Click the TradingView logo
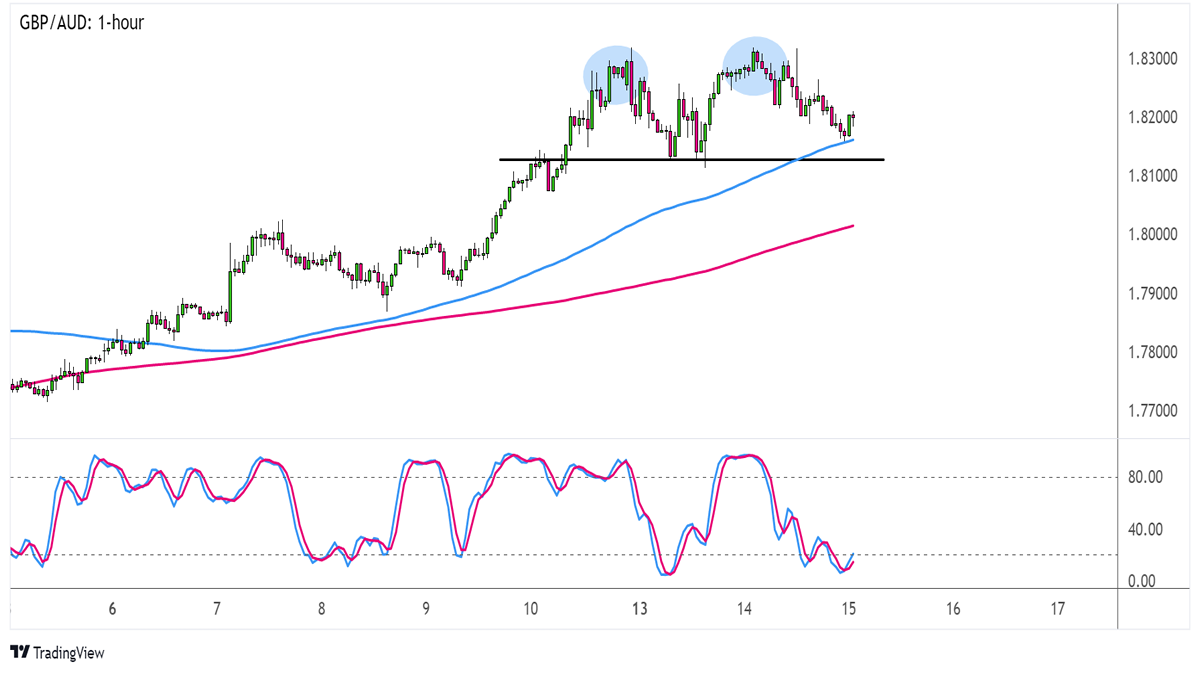Viewport: 1200px width, 675px height. click(x=57, y=653)
